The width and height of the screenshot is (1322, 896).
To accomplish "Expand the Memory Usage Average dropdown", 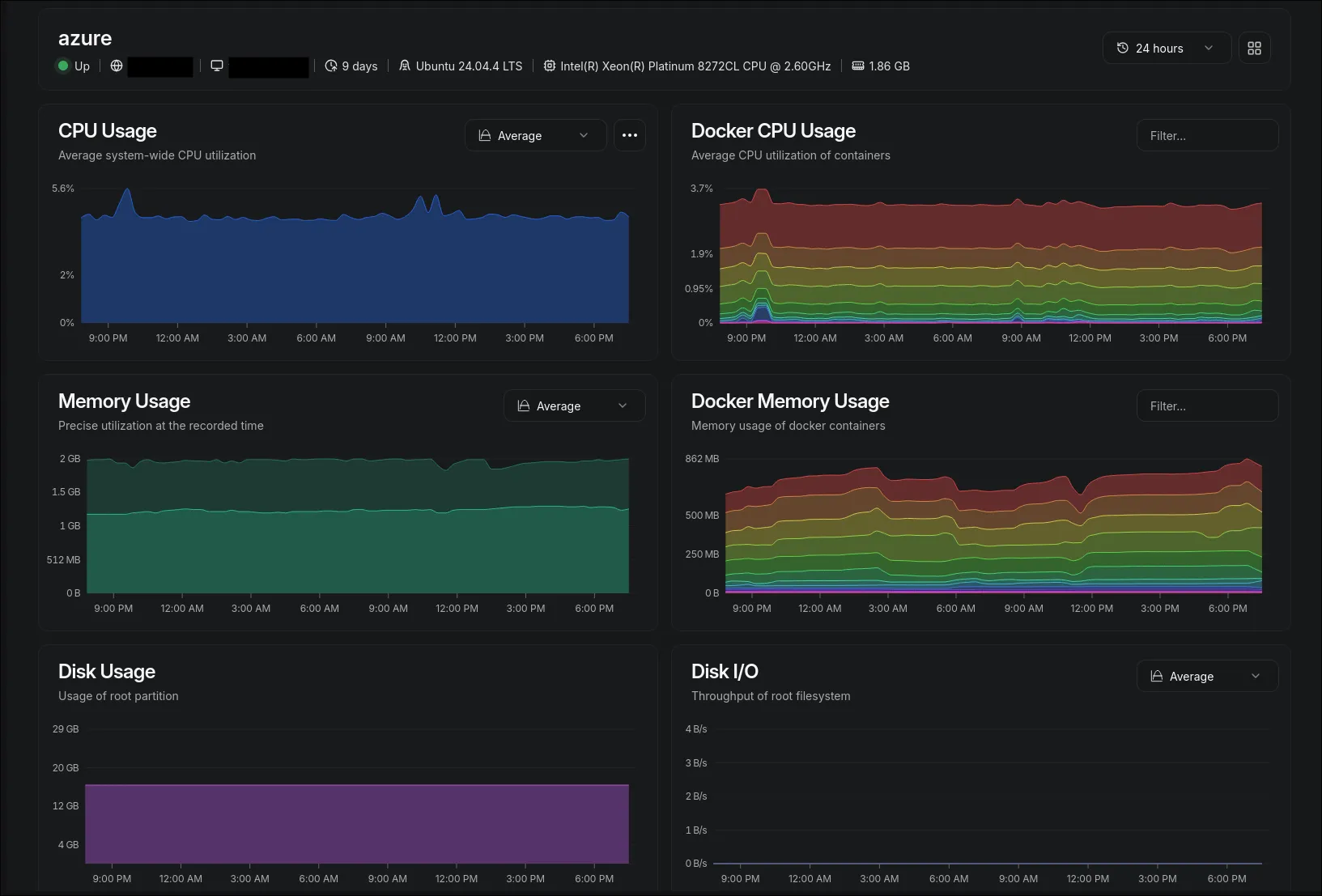I will tap(573, 406).
